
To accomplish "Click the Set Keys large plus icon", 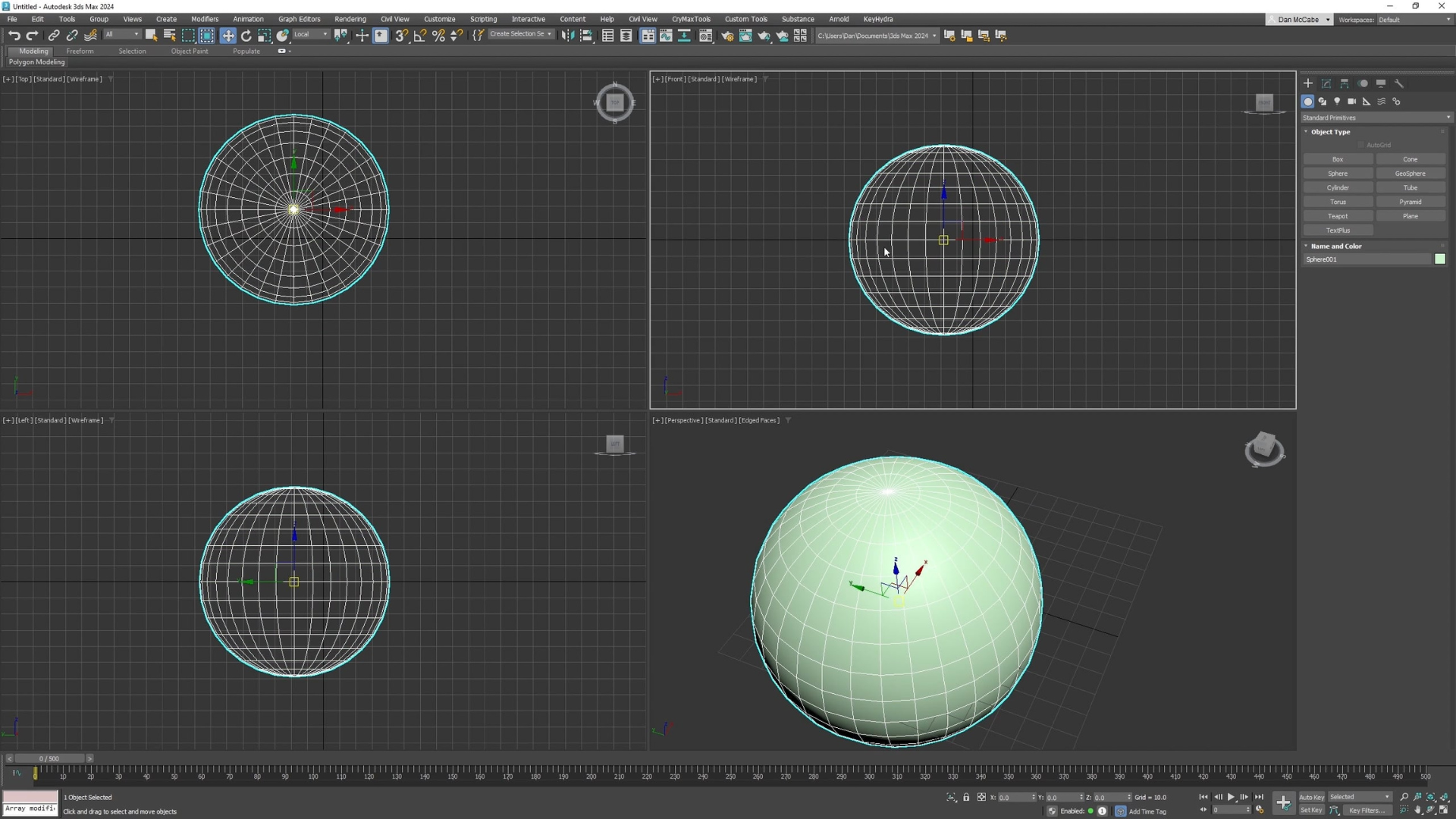I will pyautogui.click(x=1283, y=803).
